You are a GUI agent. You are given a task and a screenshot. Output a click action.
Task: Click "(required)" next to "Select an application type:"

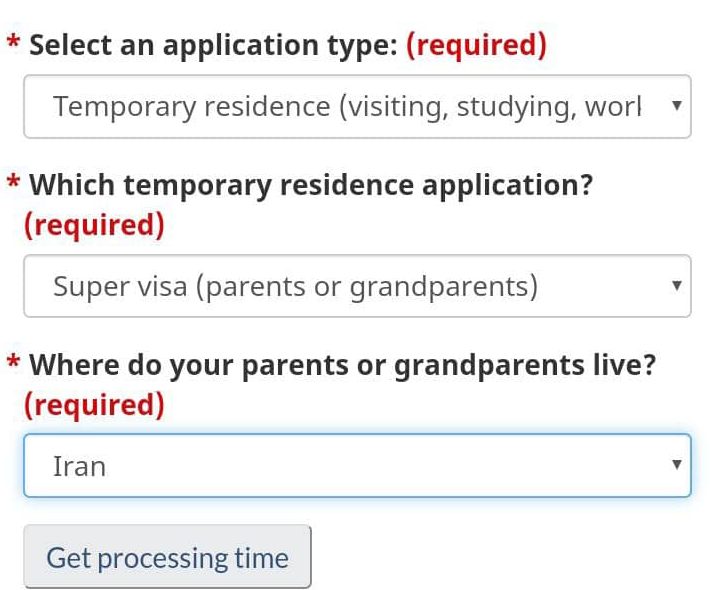click(x=476, y=45)
